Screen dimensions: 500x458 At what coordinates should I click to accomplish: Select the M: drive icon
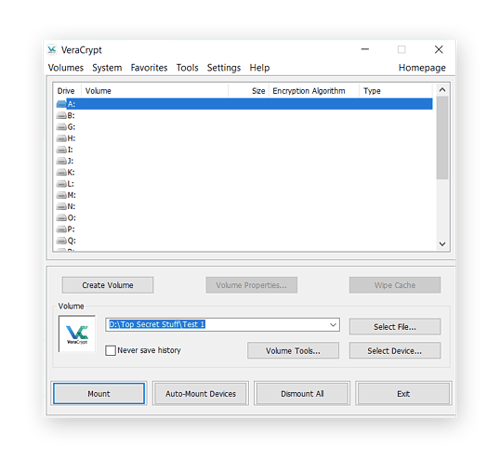(61, 195)
